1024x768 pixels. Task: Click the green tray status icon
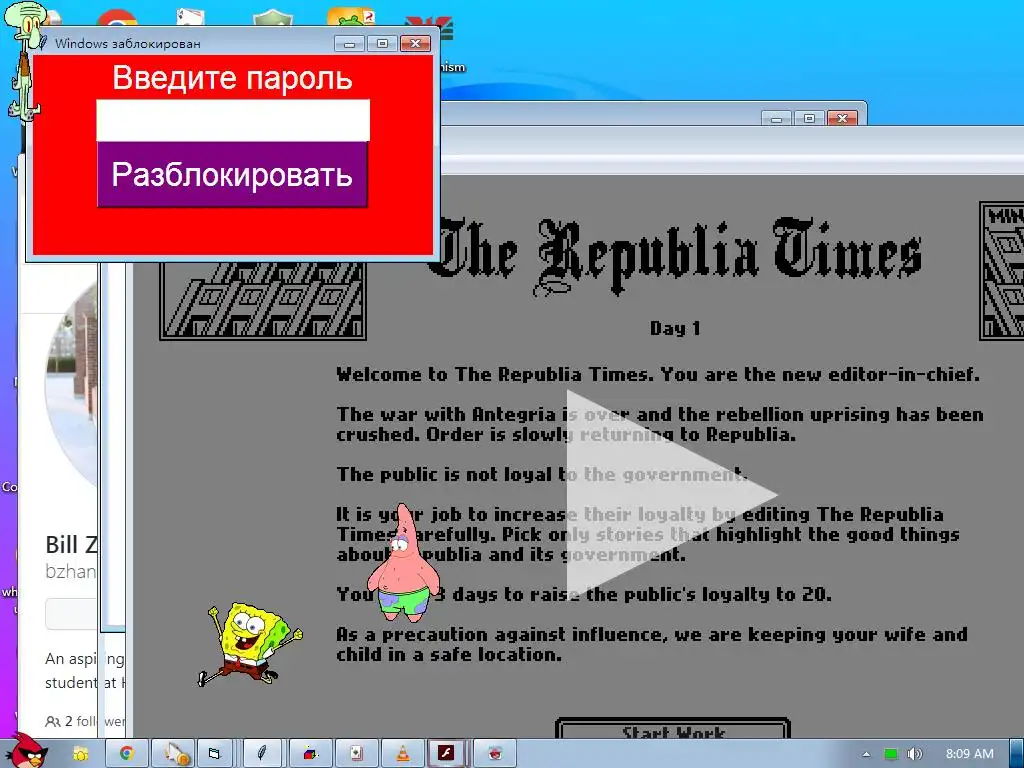coord(890,754)
